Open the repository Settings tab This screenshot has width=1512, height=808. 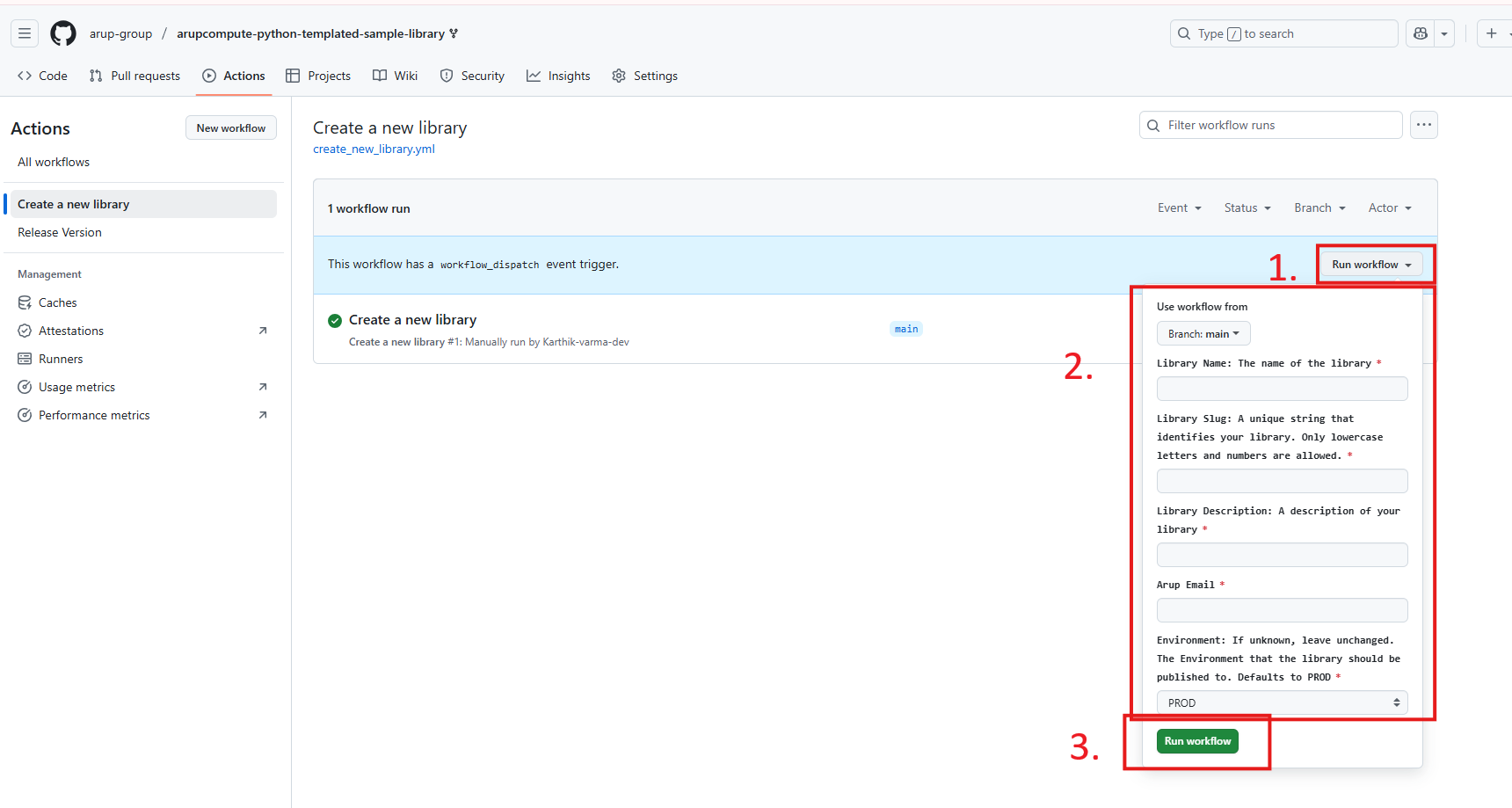[645, 76]
